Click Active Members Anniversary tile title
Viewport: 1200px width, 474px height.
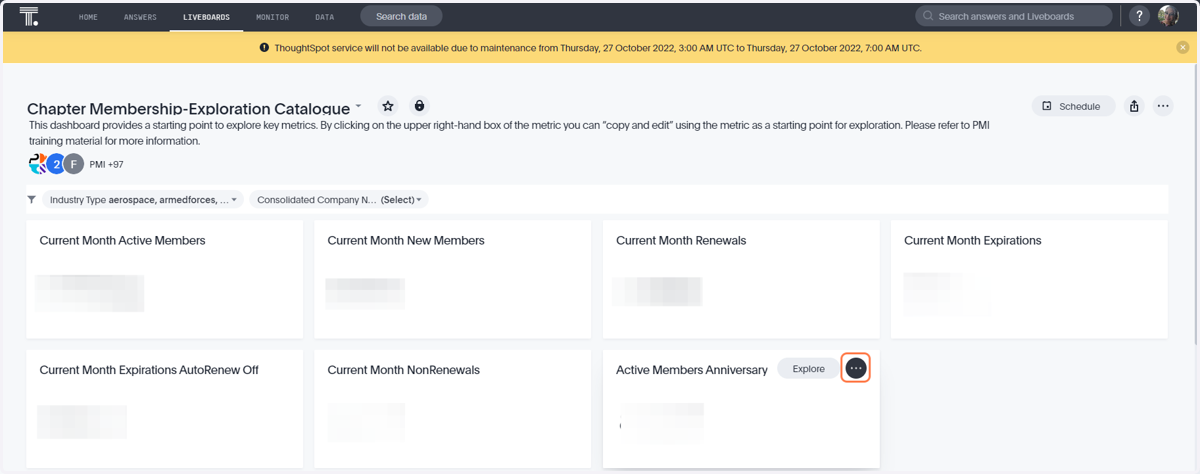(x=692, y=370)
